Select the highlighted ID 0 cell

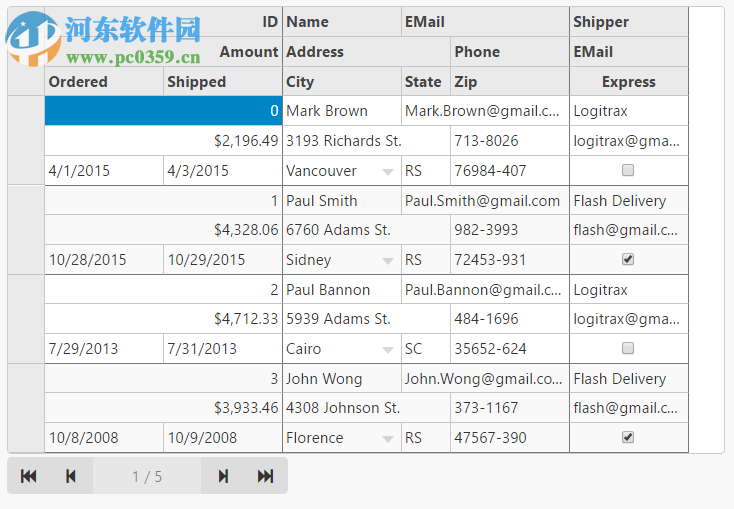tap(163, 111)
